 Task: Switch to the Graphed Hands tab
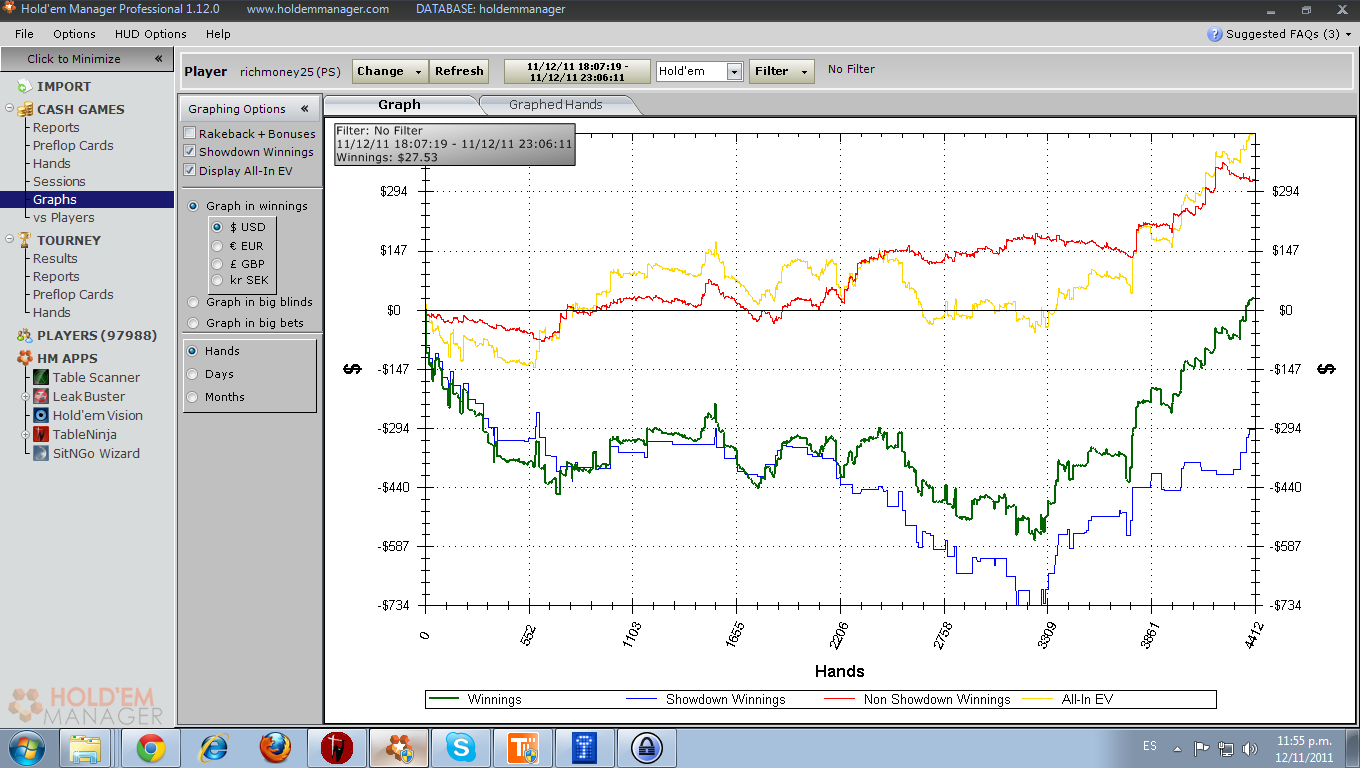click(555, 104)
